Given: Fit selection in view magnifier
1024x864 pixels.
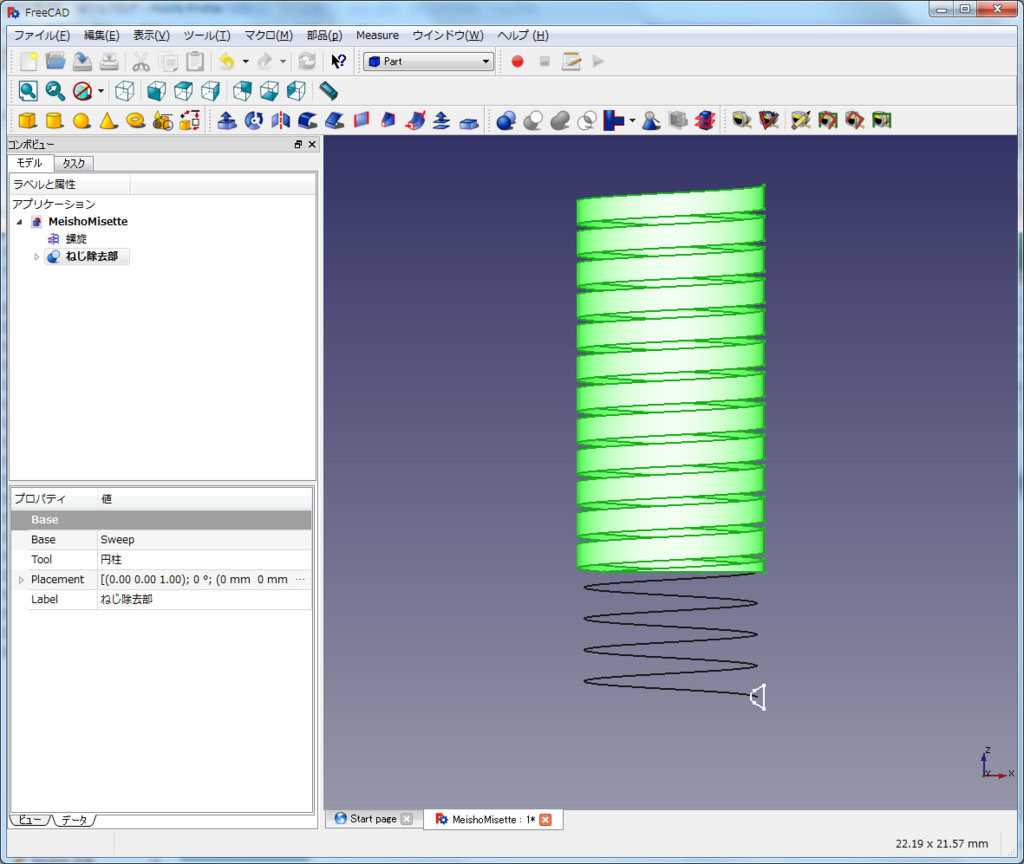Looking at the screenshot, I should 55,91.
